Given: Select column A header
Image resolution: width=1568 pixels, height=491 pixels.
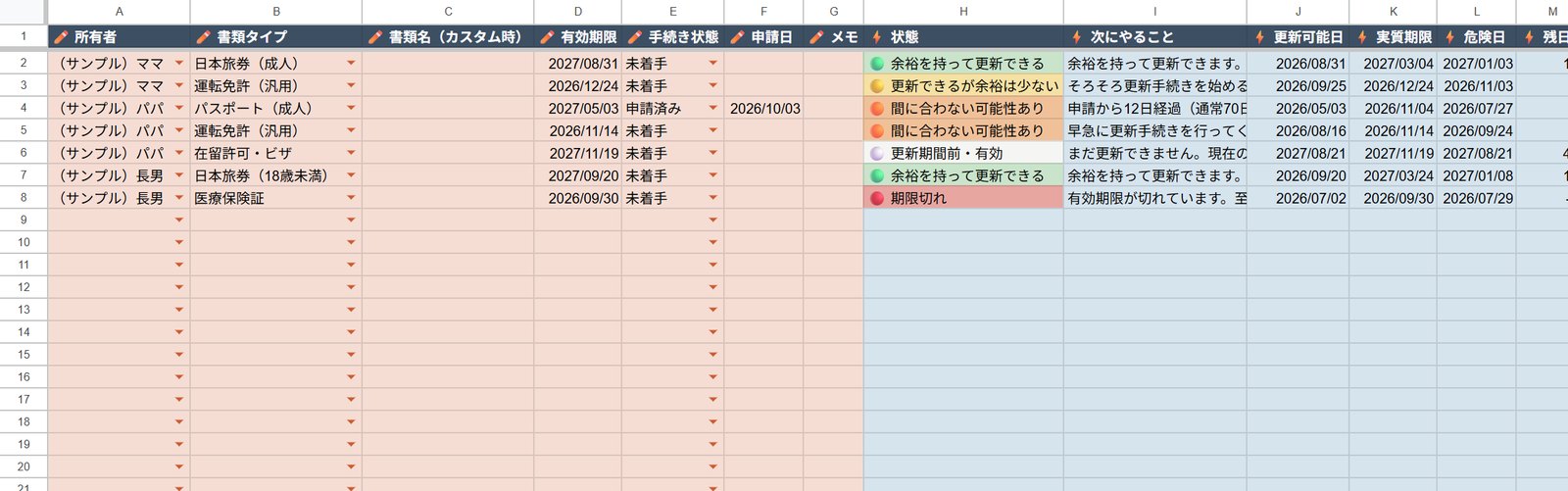Looking at the screenshot, I should (x=119, y=12).
